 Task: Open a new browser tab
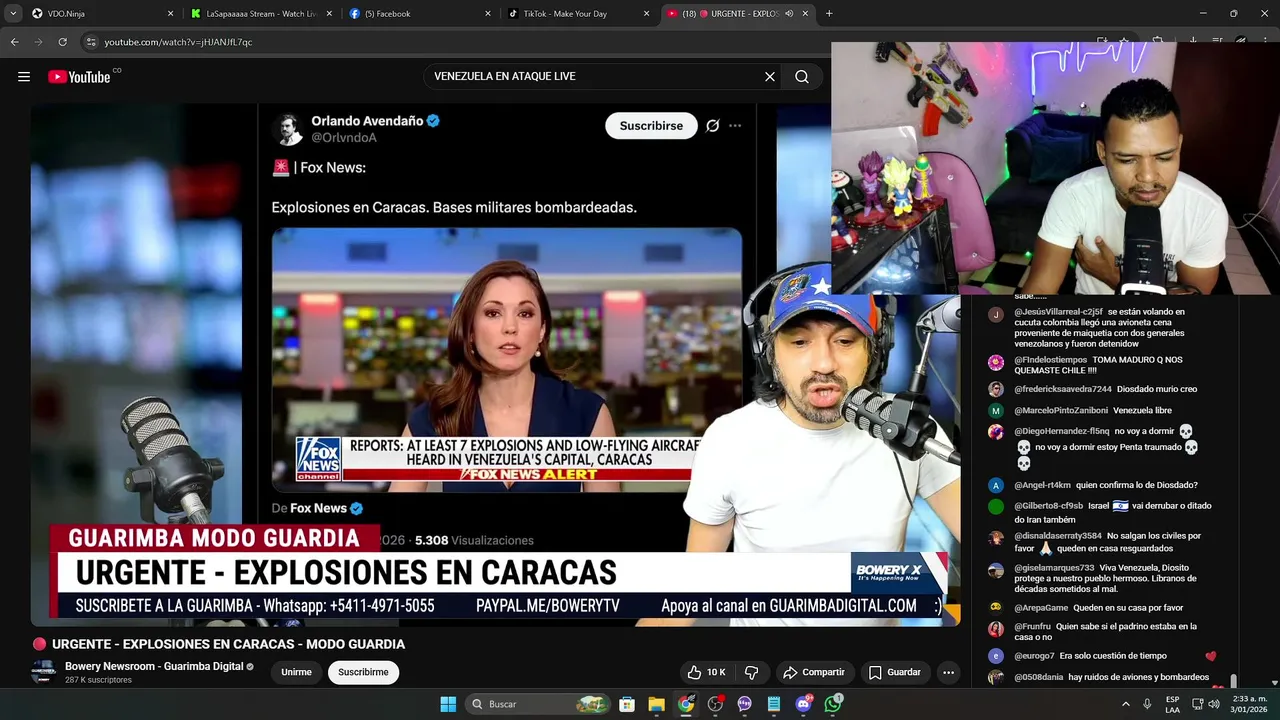click(829, 14)
